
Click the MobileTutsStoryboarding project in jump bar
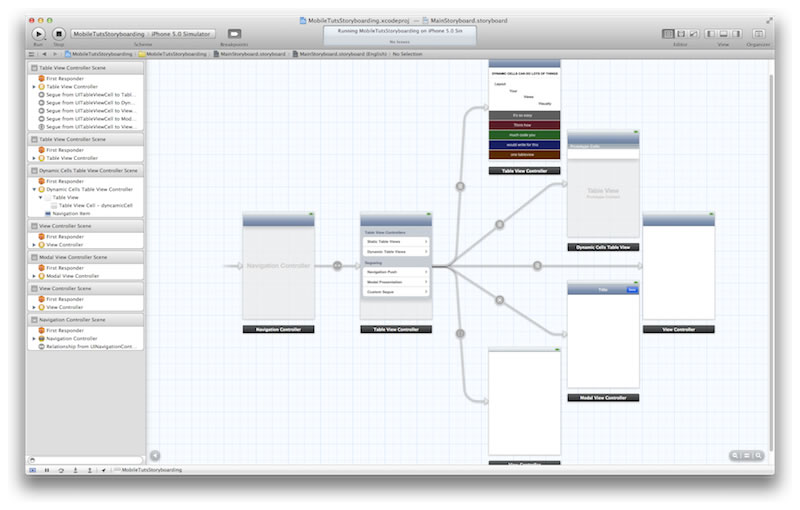100,53
